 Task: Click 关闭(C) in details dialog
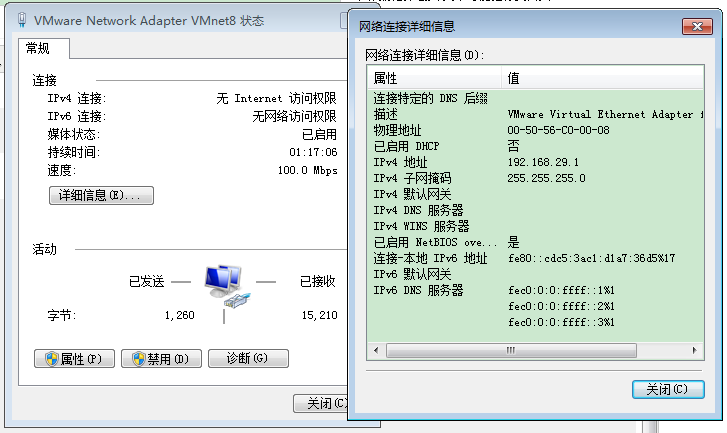coord(668,389)
